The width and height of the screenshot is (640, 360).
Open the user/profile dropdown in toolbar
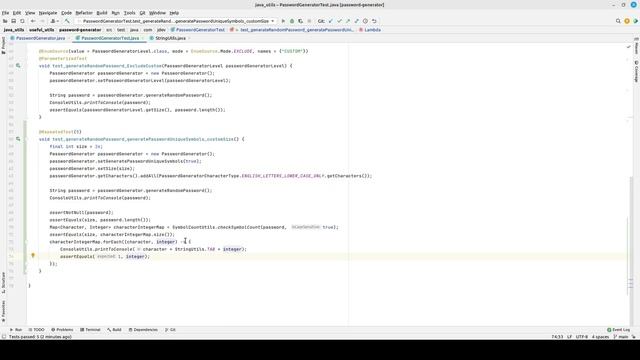tap(55, 21)
